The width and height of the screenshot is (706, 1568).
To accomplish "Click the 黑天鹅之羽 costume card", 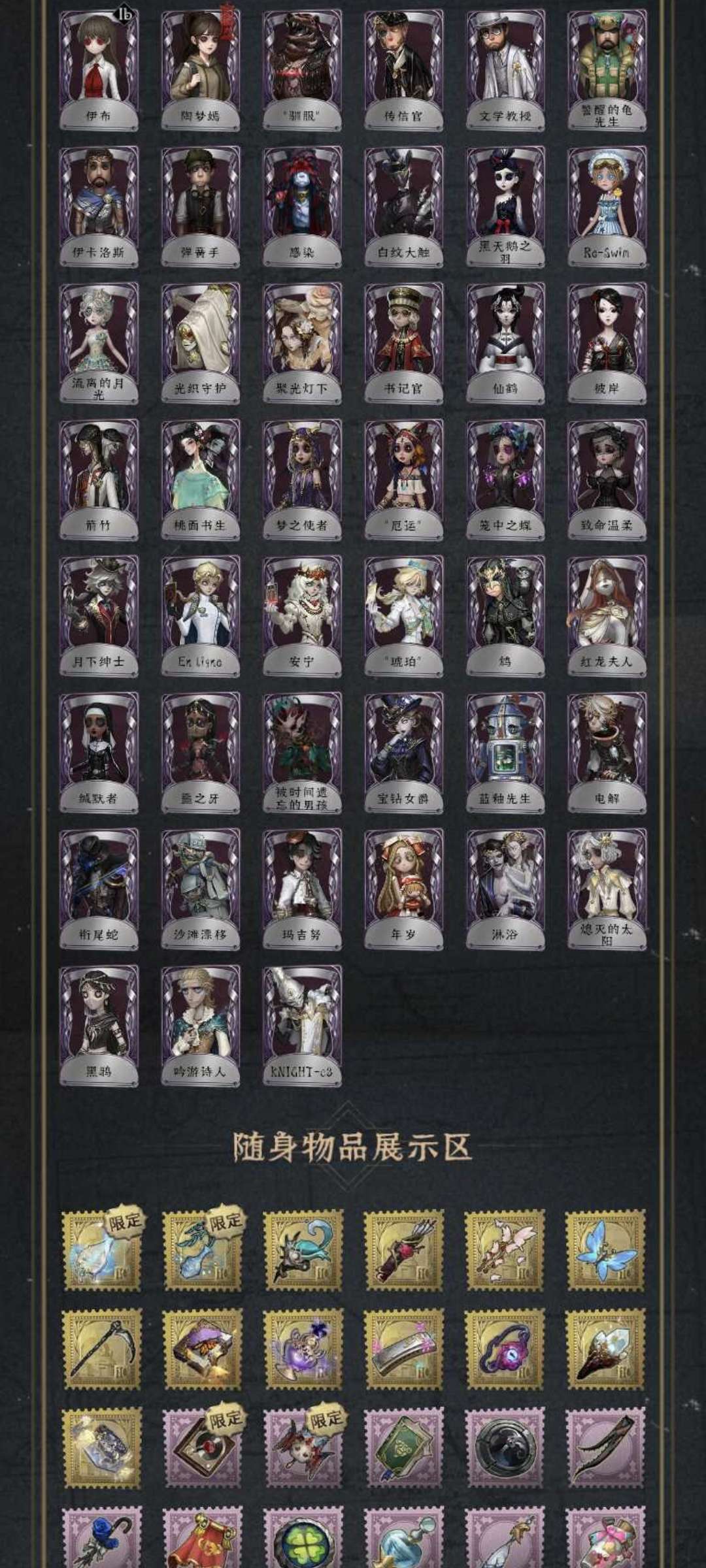I will tap(505, 206).
